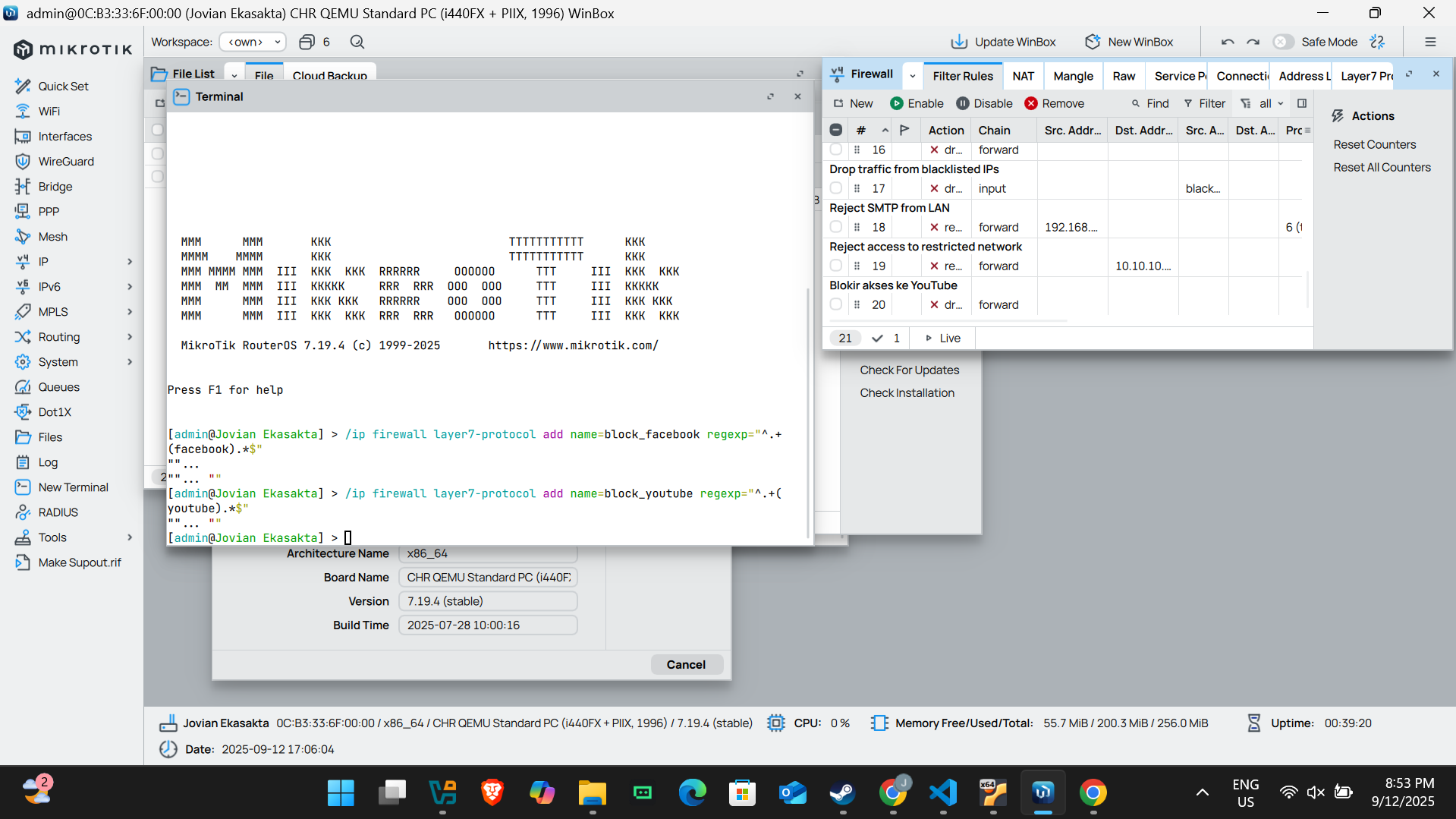1456x819 pixels.
Task: Switch to the Mangle tab
Action: [x=1073, y=76]
